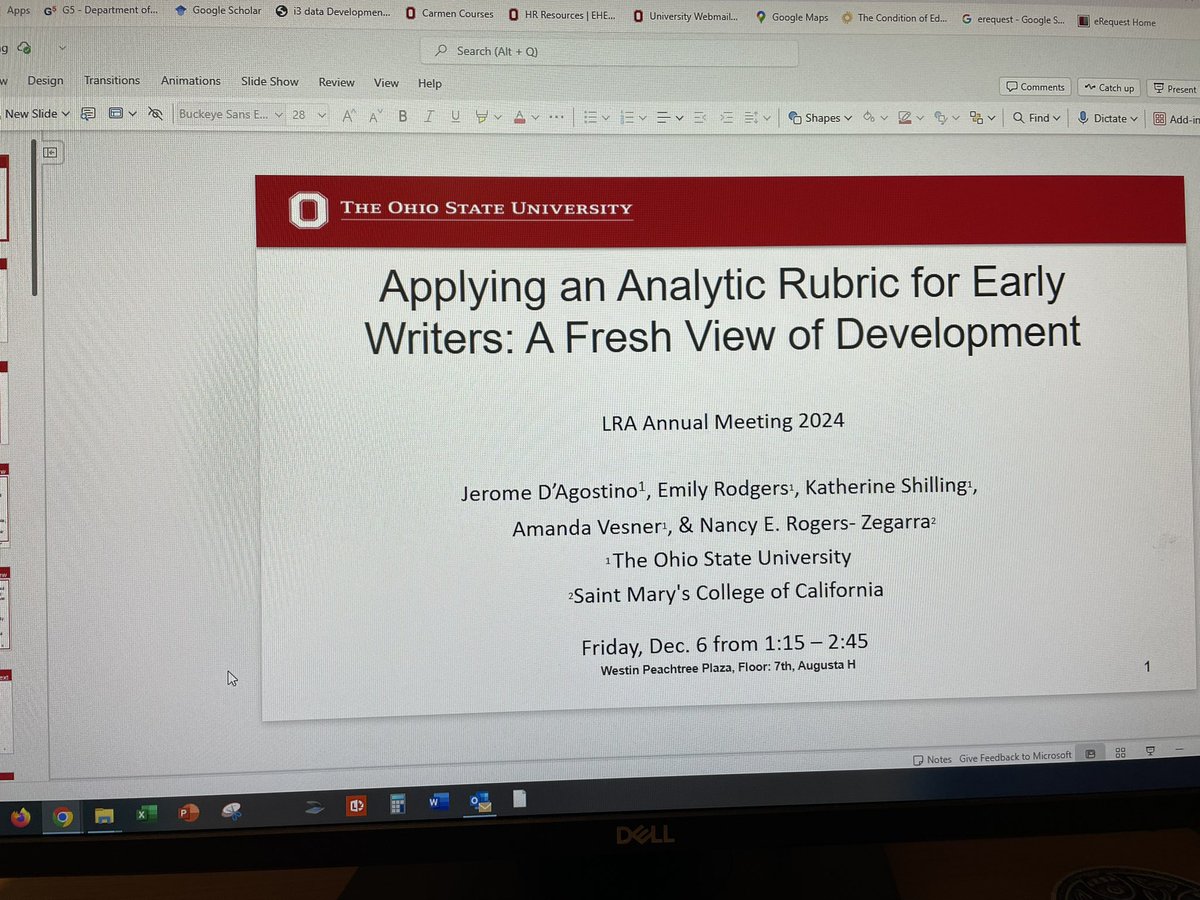Click the slide pane vertical scrollbar
This screenshot has width=1200, height=900.
coord(33,220)
